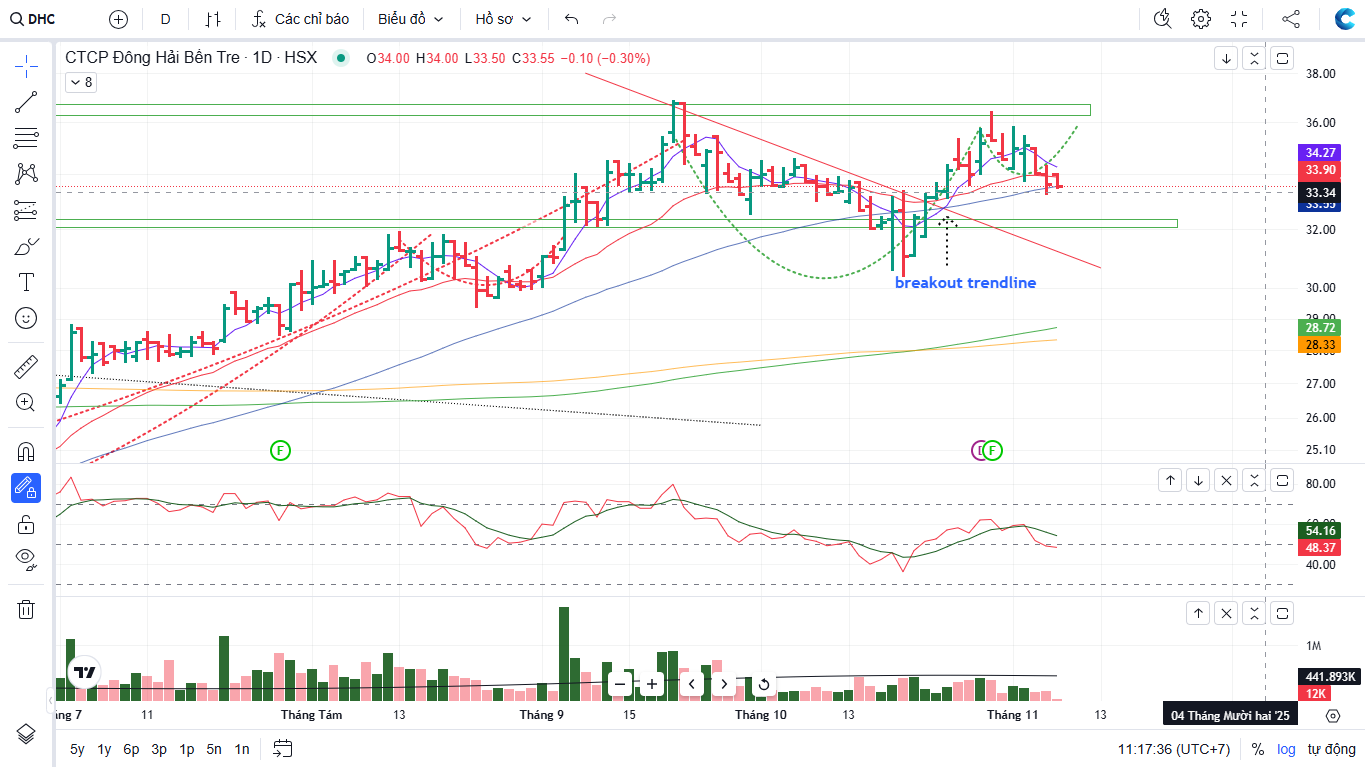Toggle lock all drawing tools
The height and width of the screenshot is (767, 1365).
[26, 524]
